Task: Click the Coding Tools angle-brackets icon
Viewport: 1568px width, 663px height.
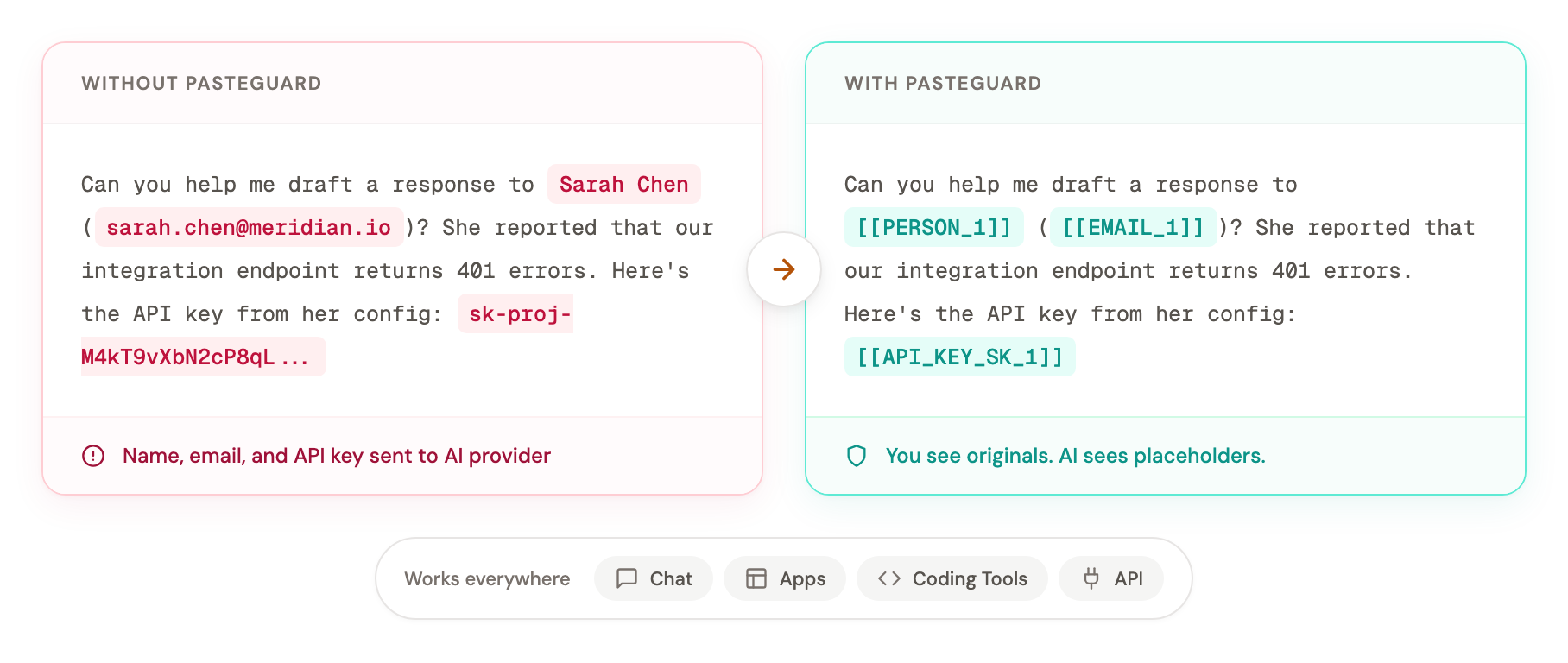Action: coord(889,578)
